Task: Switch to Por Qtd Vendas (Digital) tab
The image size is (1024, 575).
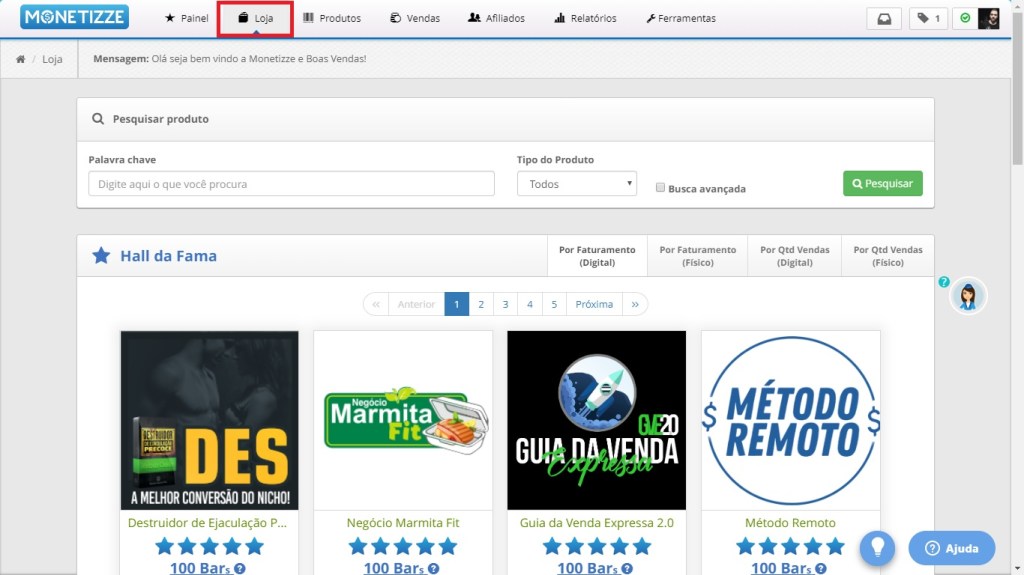Action: 794,256
